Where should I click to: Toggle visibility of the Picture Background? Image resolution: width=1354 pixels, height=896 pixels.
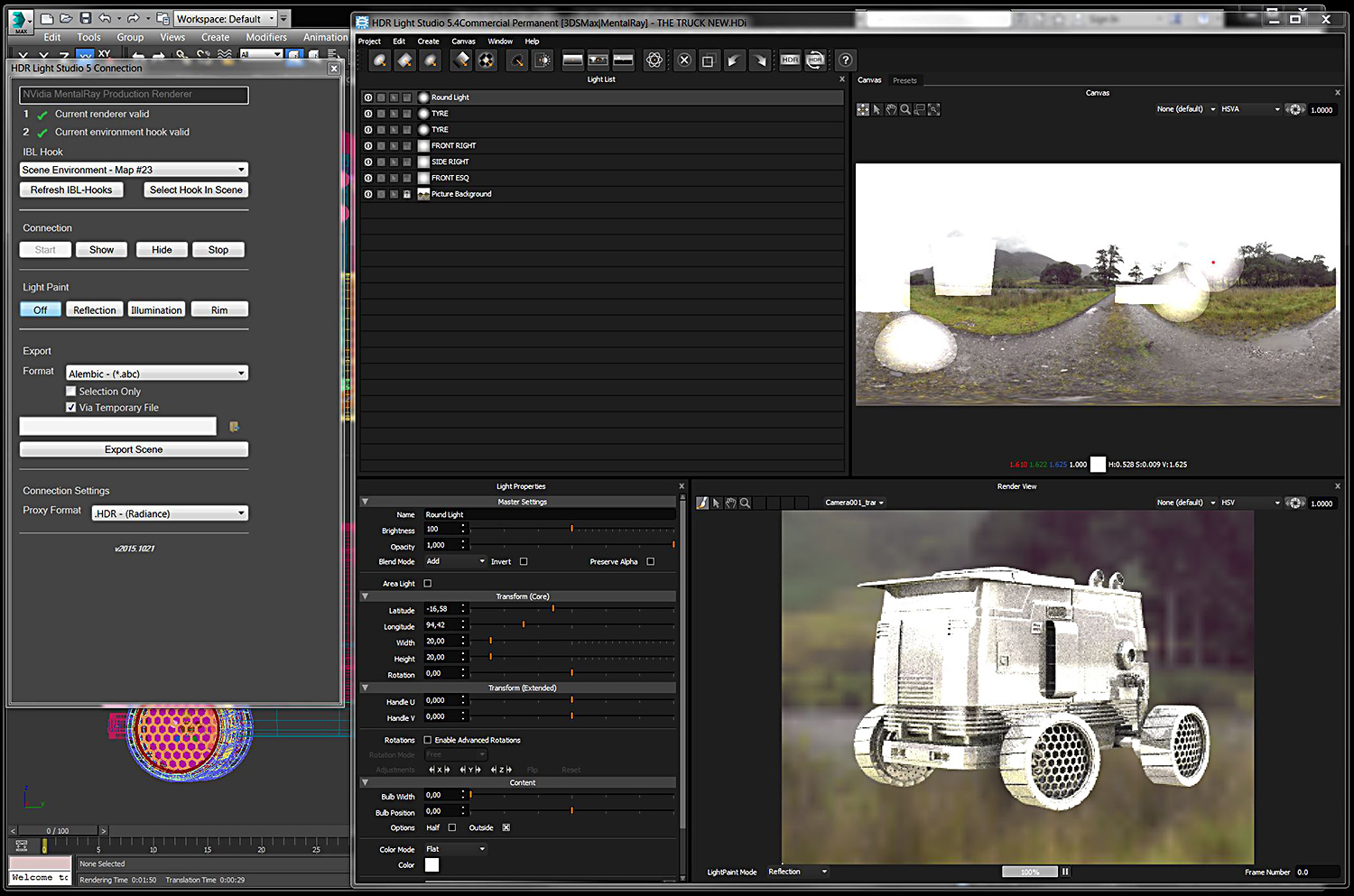coord(367,194)
